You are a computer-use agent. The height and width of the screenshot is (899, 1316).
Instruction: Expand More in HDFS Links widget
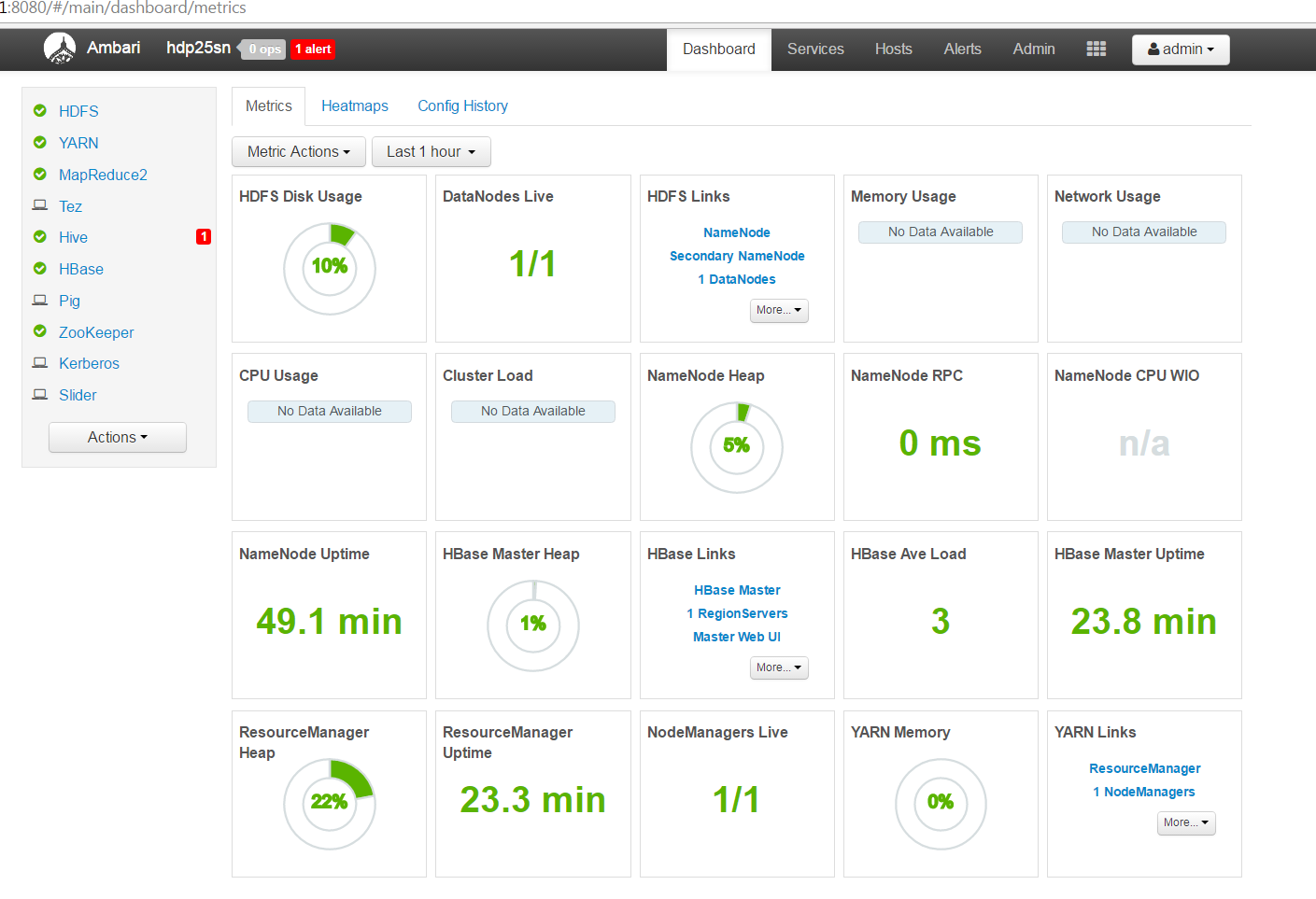[x=779, y=311]
